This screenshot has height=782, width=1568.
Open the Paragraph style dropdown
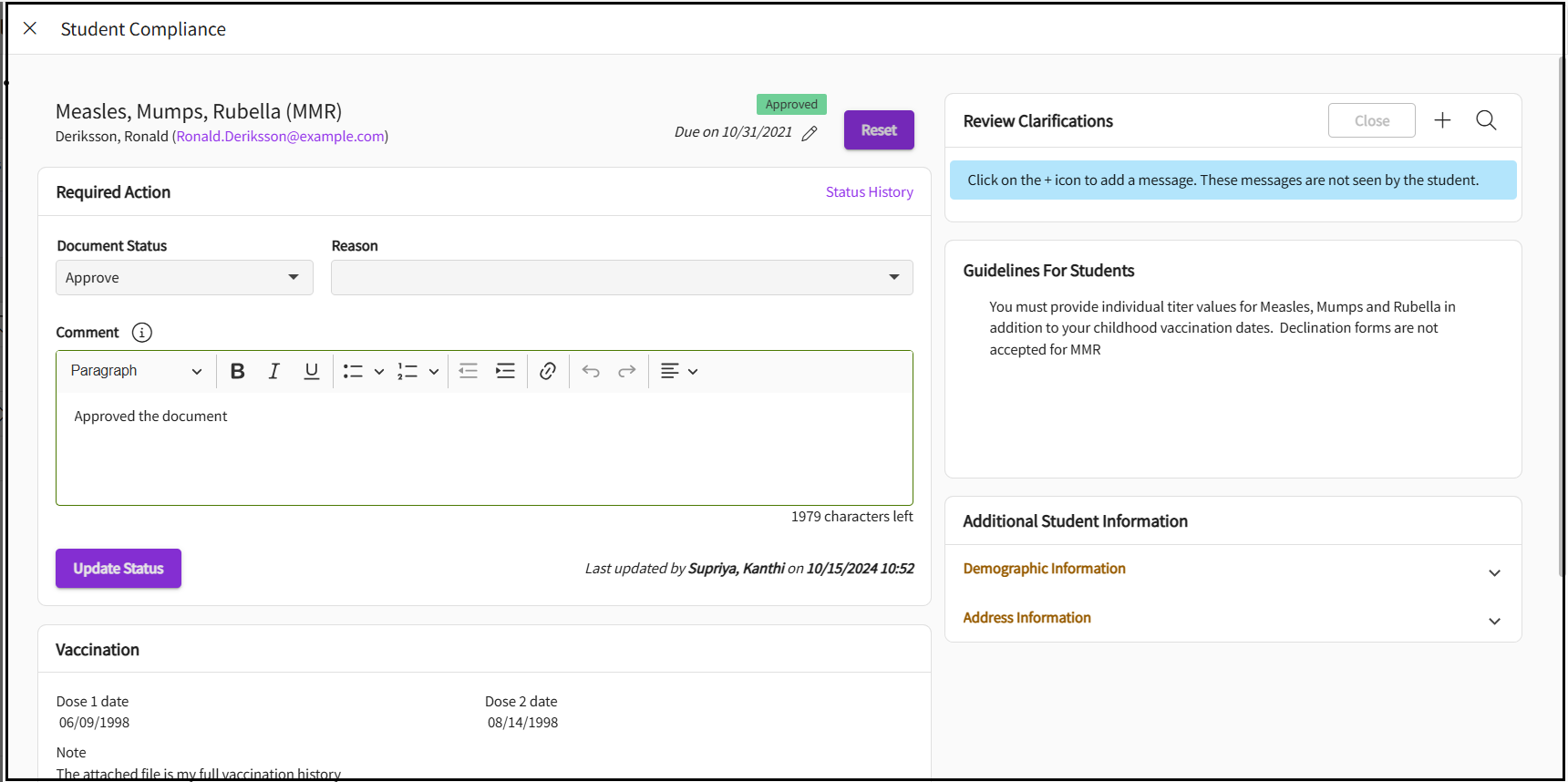136,371
